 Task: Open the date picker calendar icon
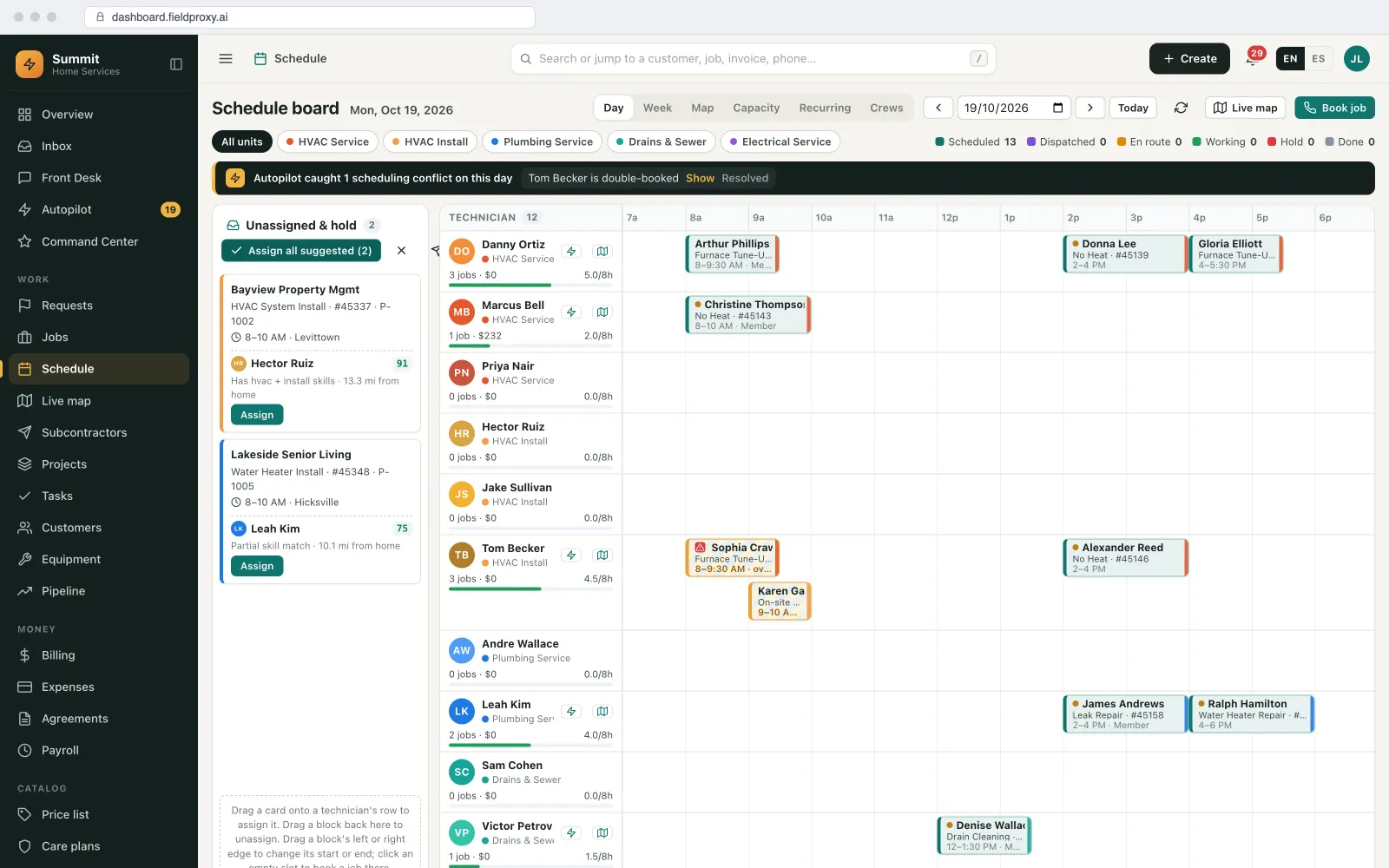coord(1057,108)
